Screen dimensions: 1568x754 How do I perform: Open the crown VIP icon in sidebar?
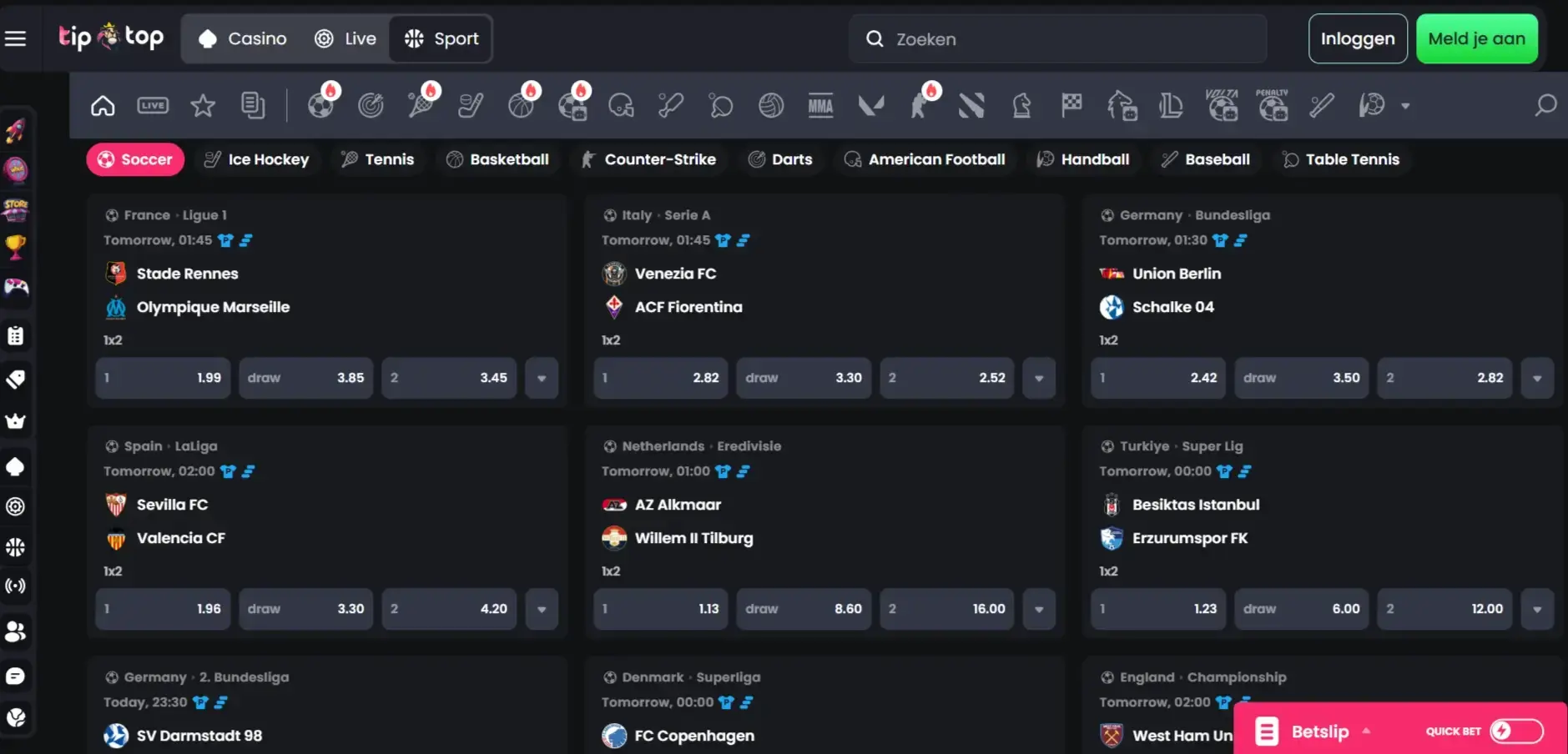pyautogui.click(x=16, y=422)
